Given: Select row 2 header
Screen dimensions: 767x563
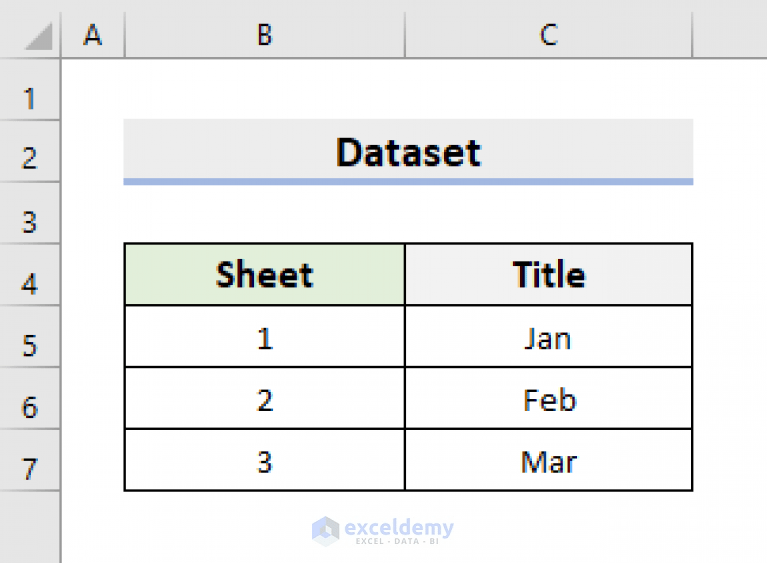Looking at the screenshot, I should [x=29, y=158].
